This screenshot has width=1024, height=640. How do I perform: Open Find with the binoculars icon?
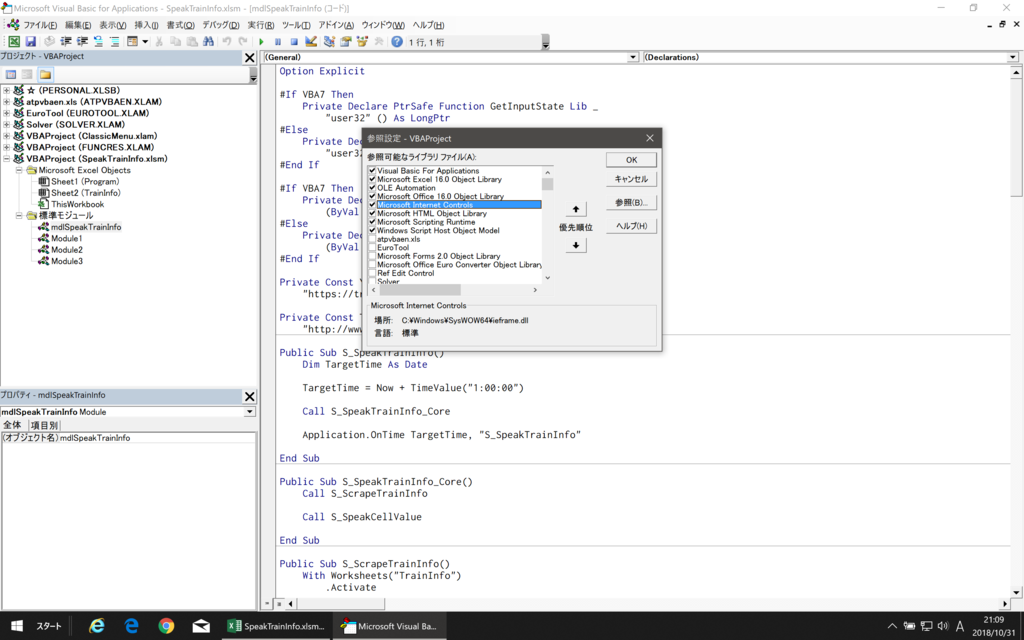coord(208,42)
